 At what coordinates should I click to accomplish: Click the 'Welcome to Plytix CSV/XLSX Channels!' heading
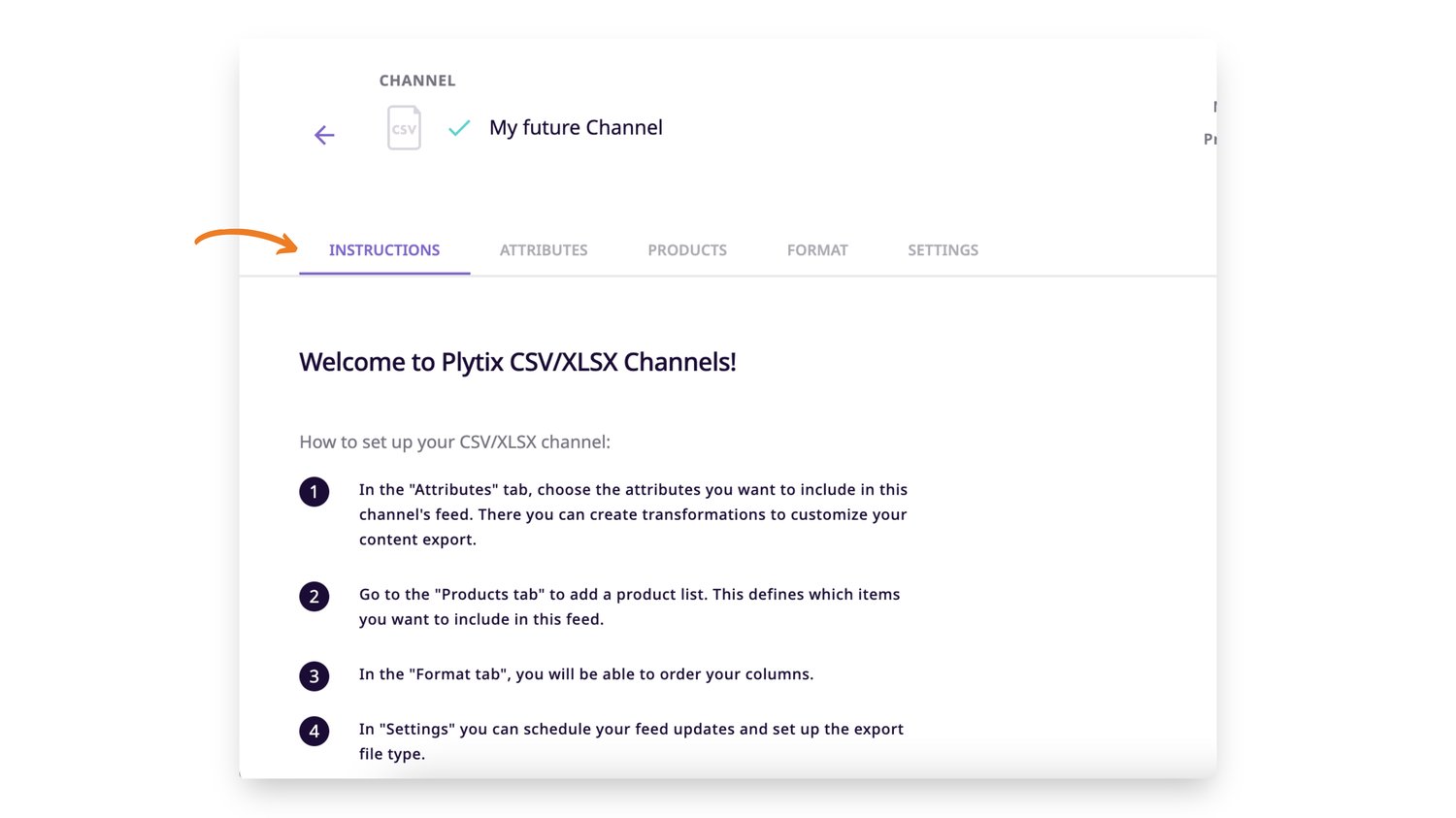[x=517, y=361]
